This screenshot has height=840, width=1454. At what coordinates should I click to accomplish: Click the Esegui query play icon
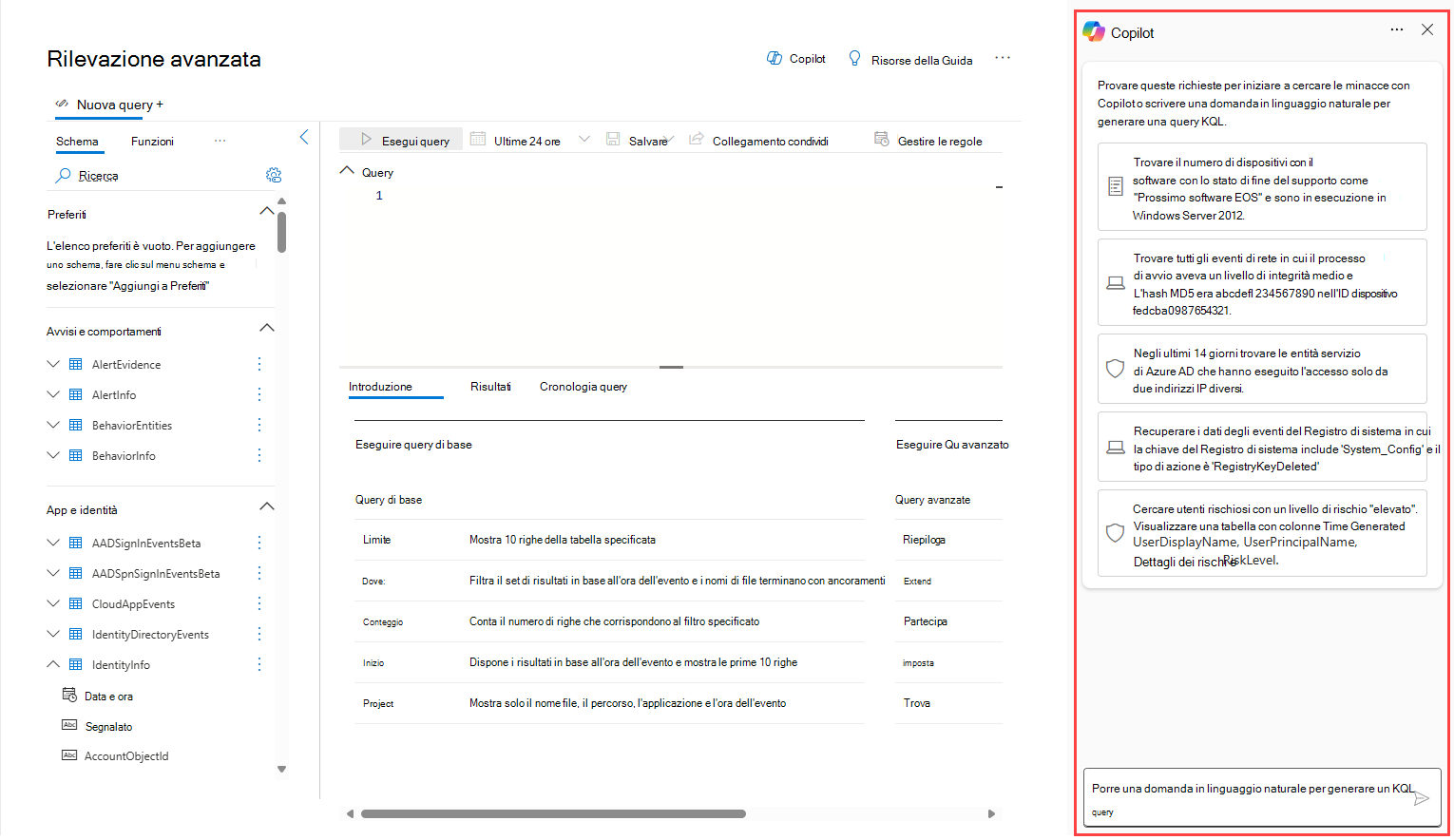point(366,140)
